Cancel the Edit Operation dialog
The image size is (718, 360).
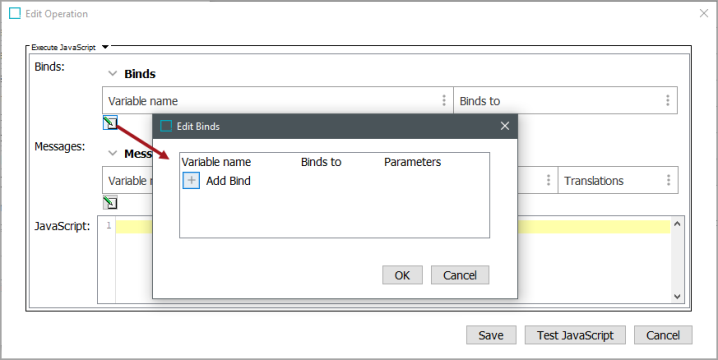tap(663, 335)
